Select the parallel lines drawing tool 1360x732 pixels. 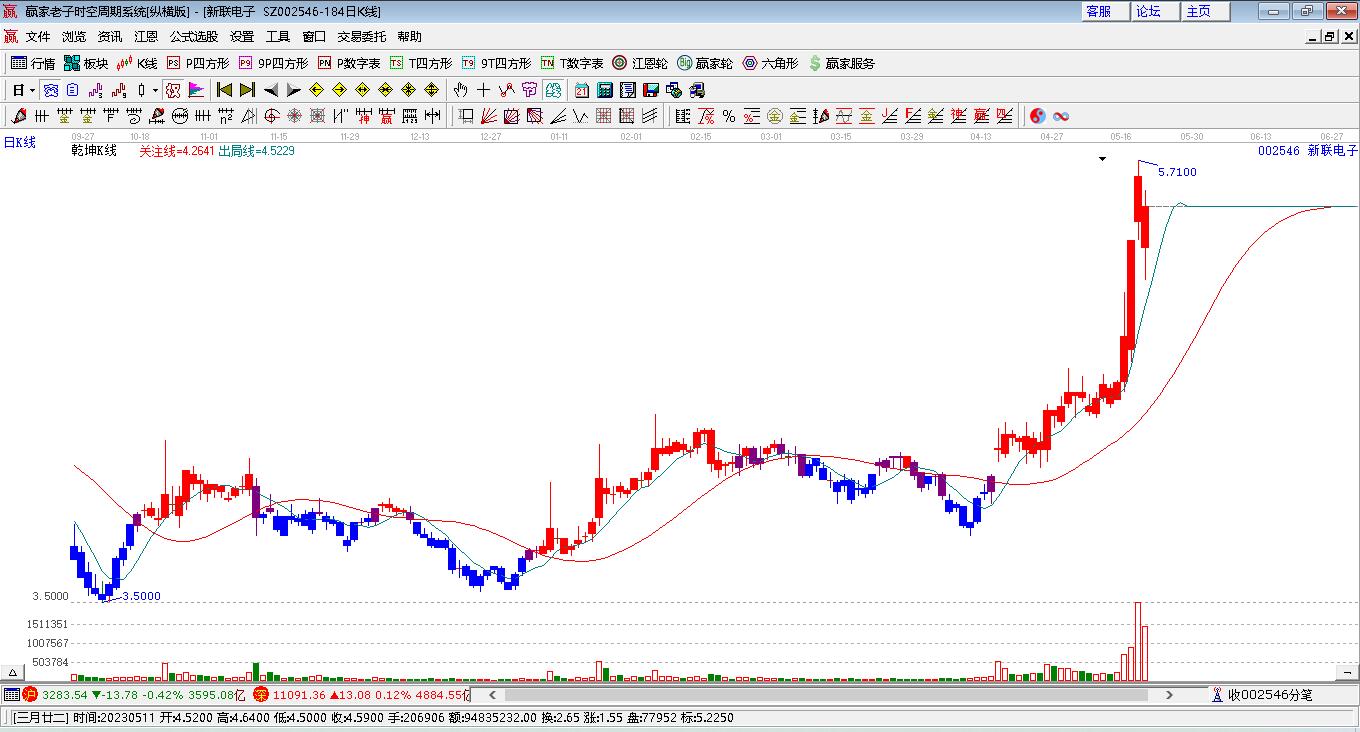[650, 116]
